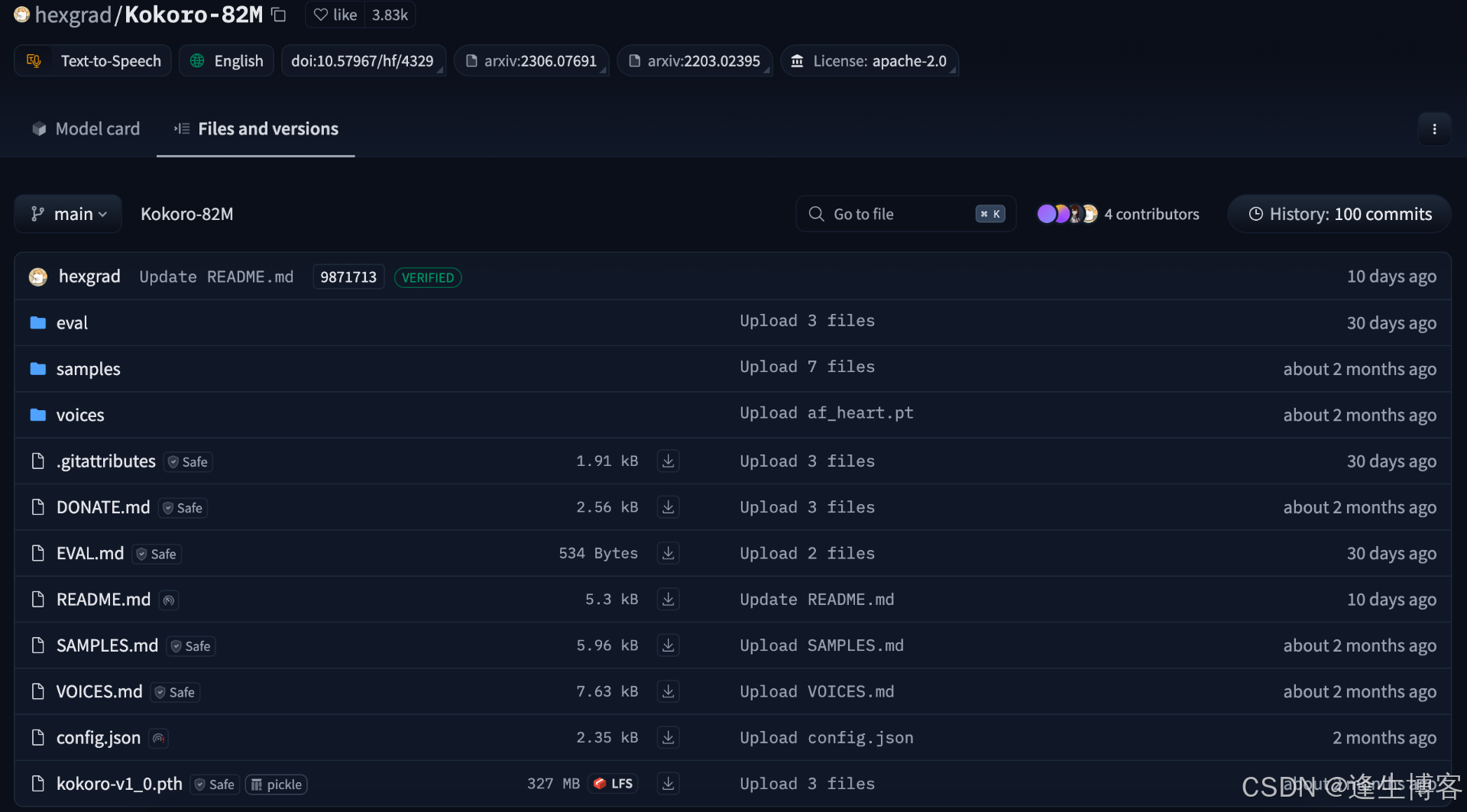
Task: Open the main branch dropdown
Action: [68, 214]
